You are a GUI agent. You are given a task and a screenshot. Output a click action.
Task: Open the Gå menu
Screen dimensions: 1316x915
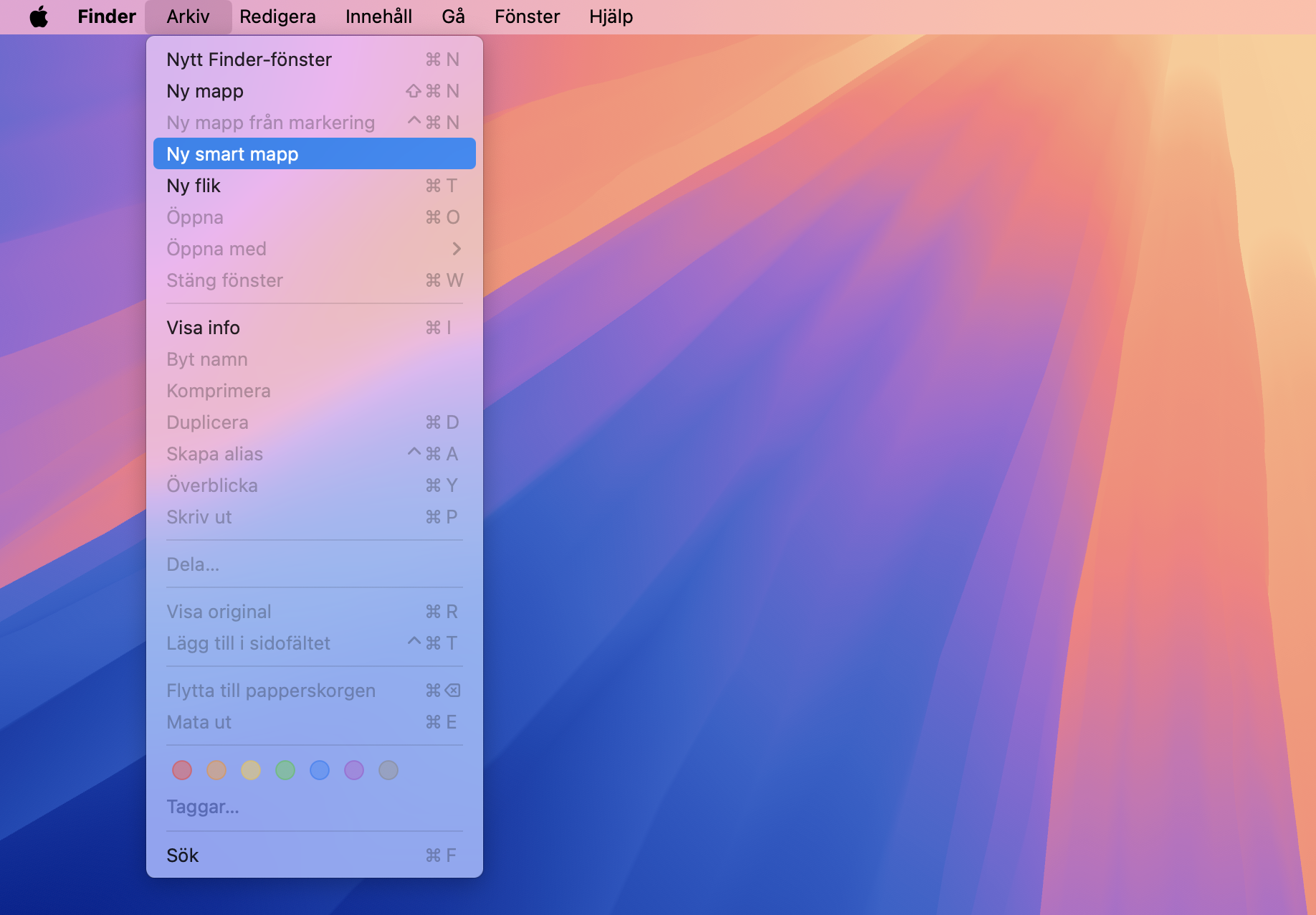[453, 16]
